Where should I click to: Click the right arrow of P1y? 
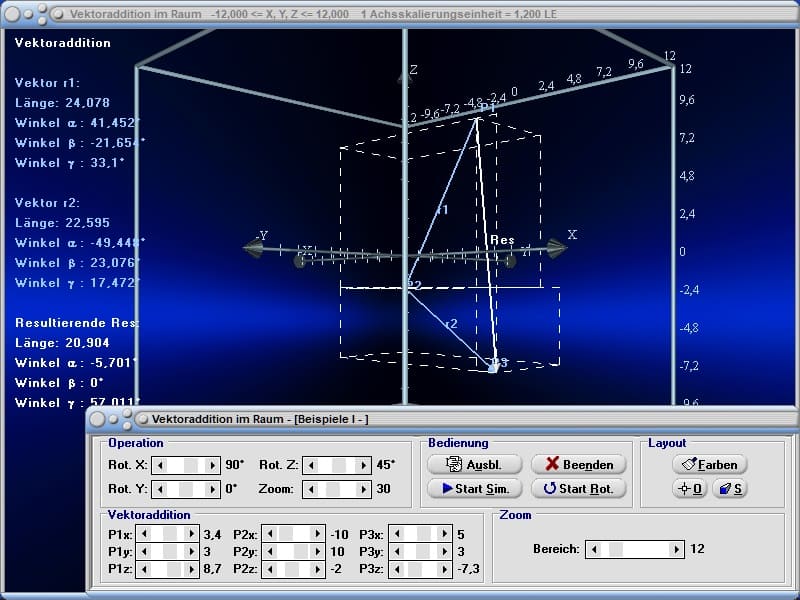tap(191, 552)
